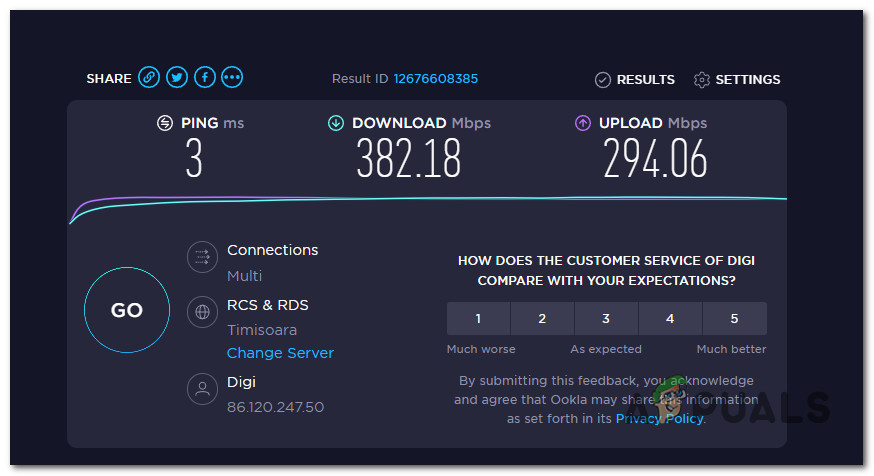Screen dimensions: 874x476
Task: Click the Results checkmark icon
Action: (x=602, y=80)
